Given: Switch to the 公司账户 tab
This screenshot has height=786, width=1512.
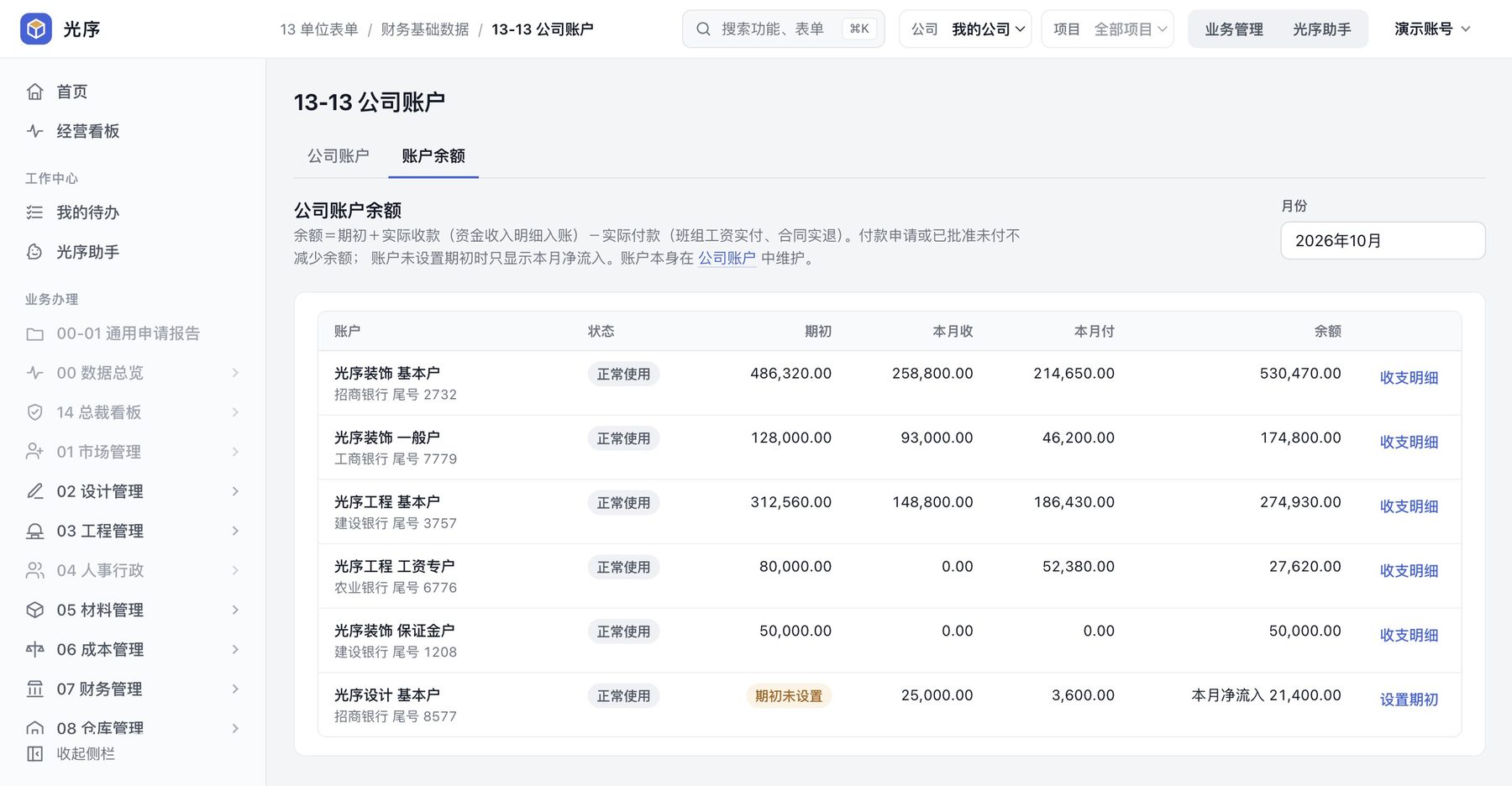Looking at the screenshot, I should (338, 156).
